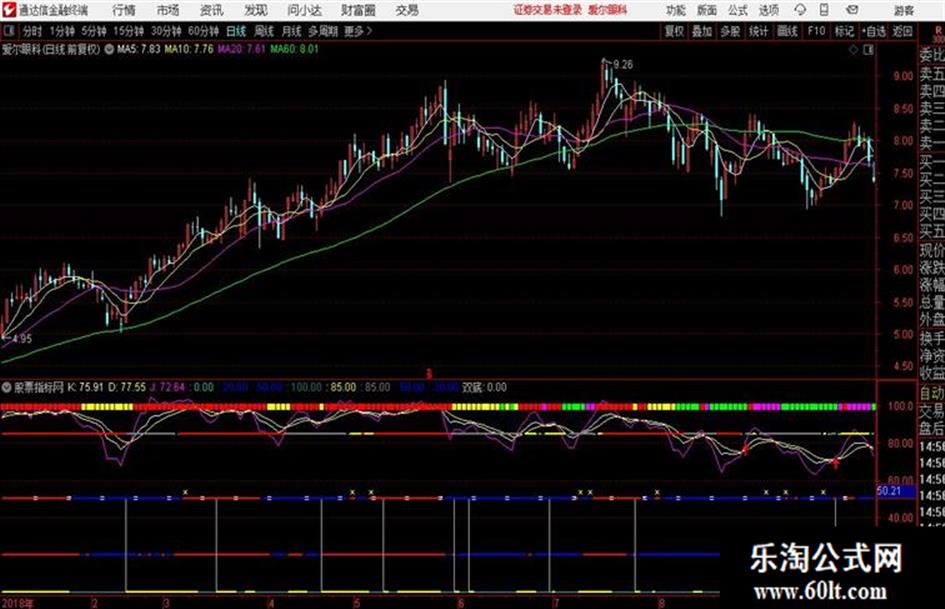945x609 pixels.
Task: Open the 问小达 menu
Action: 304,10
